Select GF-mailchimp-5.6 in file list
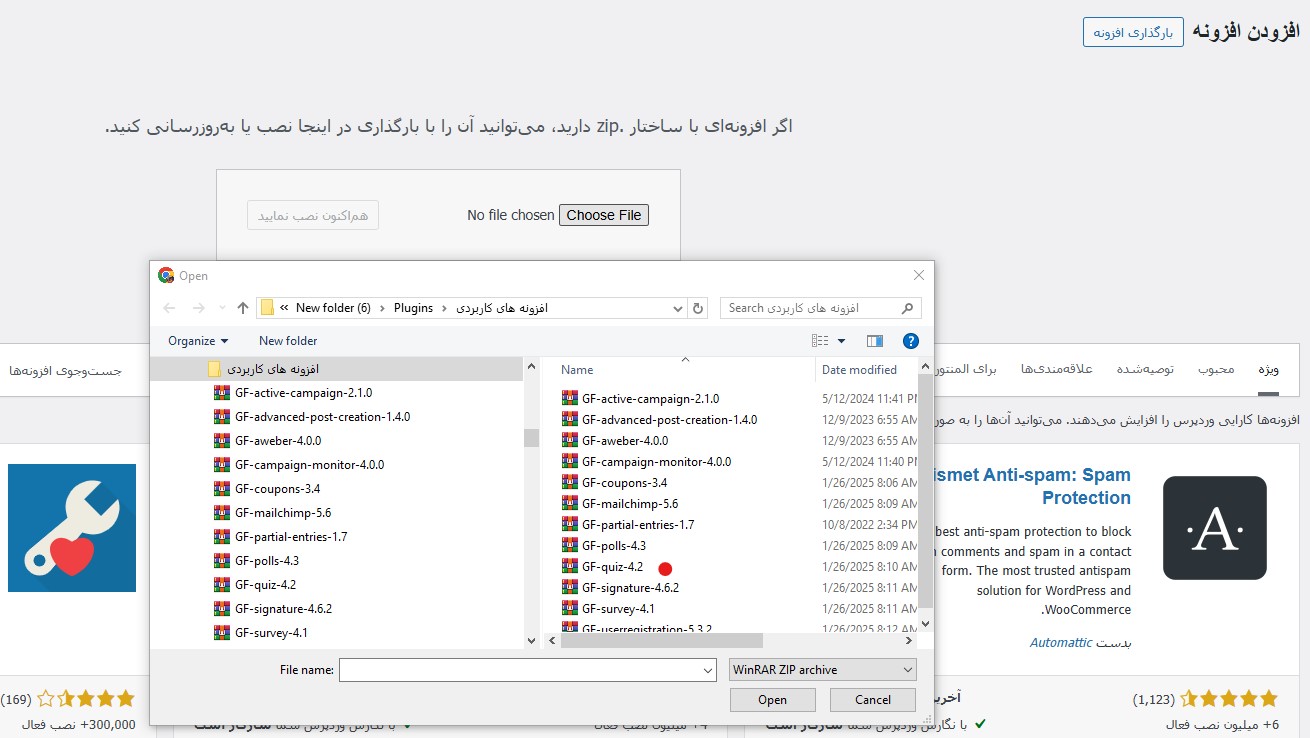1310x738 pixels. (630, 504)
